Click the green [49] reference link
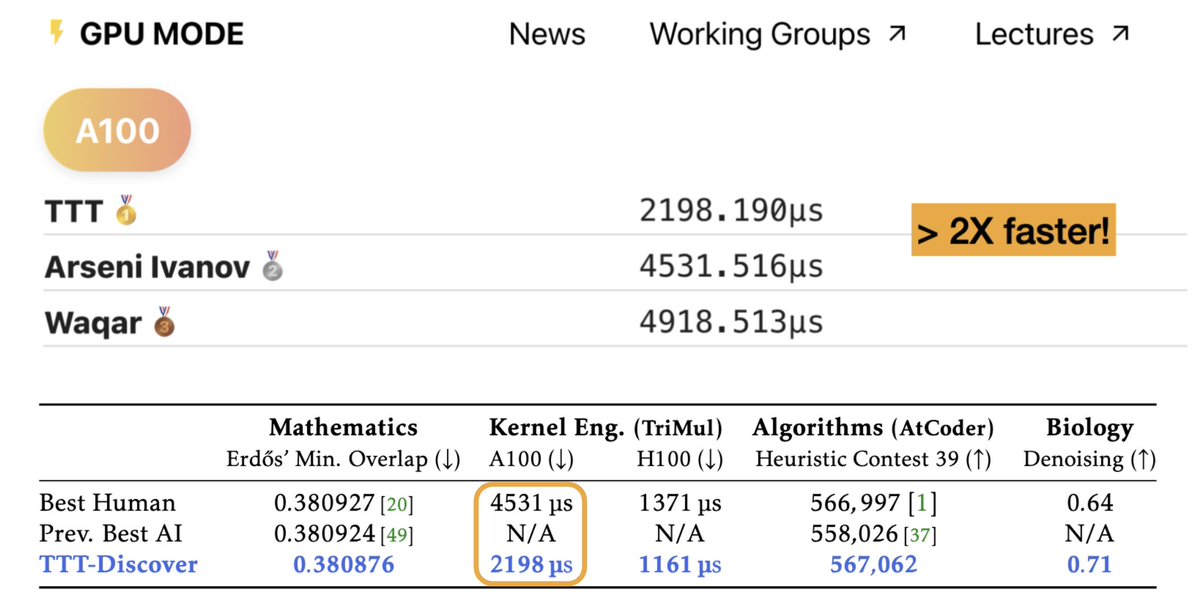Screen dimensions: 1199x603 point(398,533)
